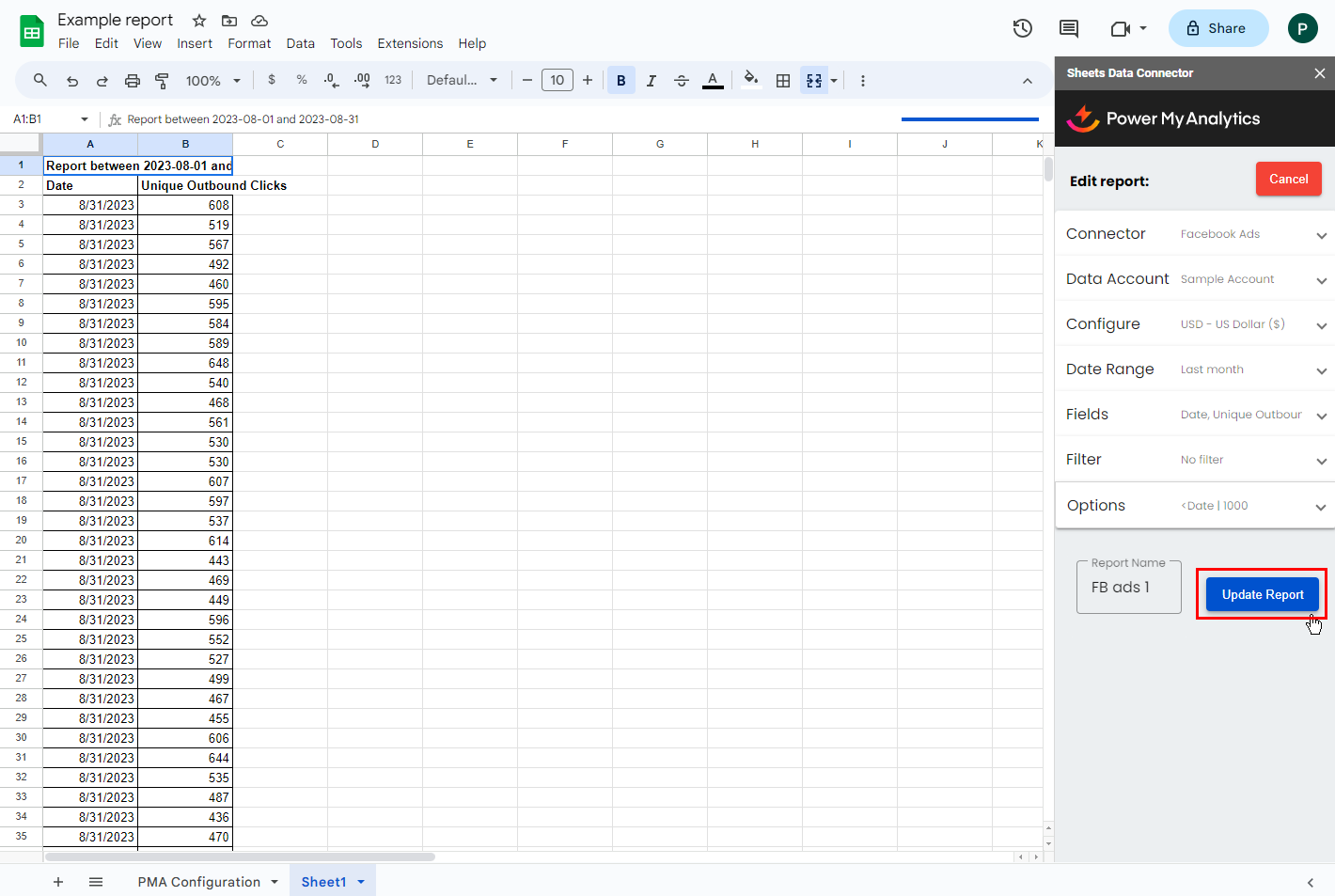
Task: Expand the Connector Facebook Ads dropdown
Action: tap(1321, 235)
